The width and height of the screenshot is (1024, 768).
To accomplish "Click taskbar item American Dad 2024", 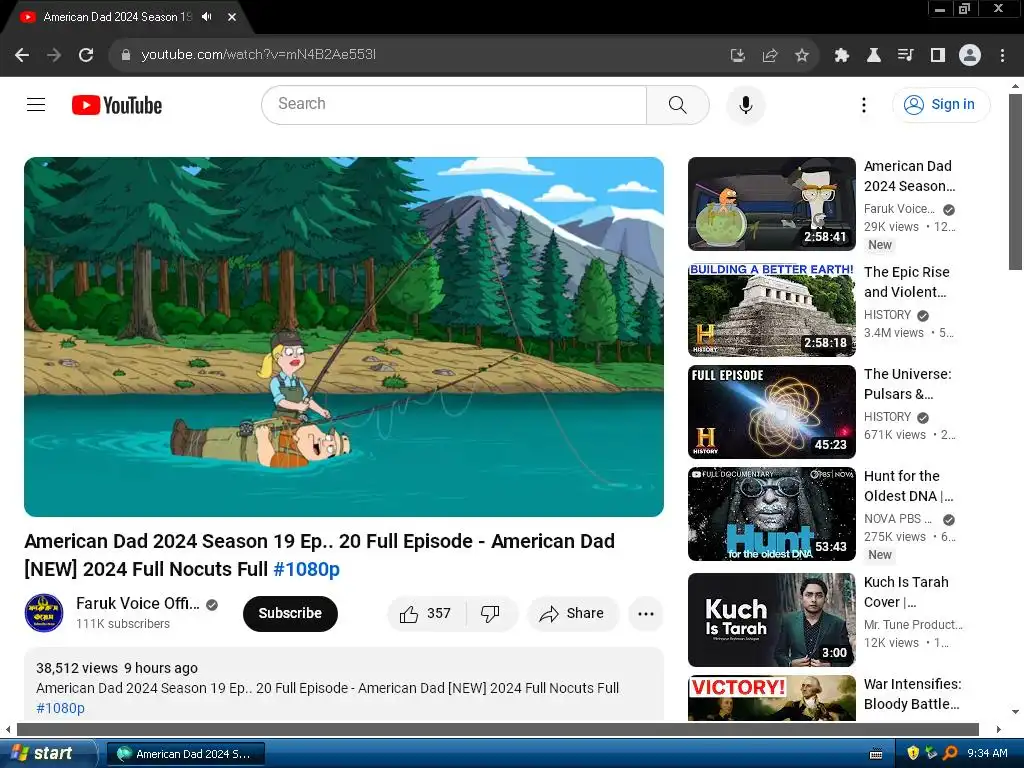I will click(x=186, y=754).
